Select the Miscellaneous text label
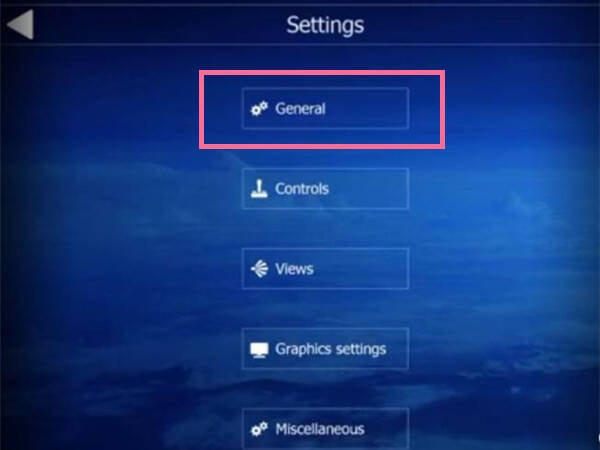Viewport: 600px width, 450px height. coord(320,429)
